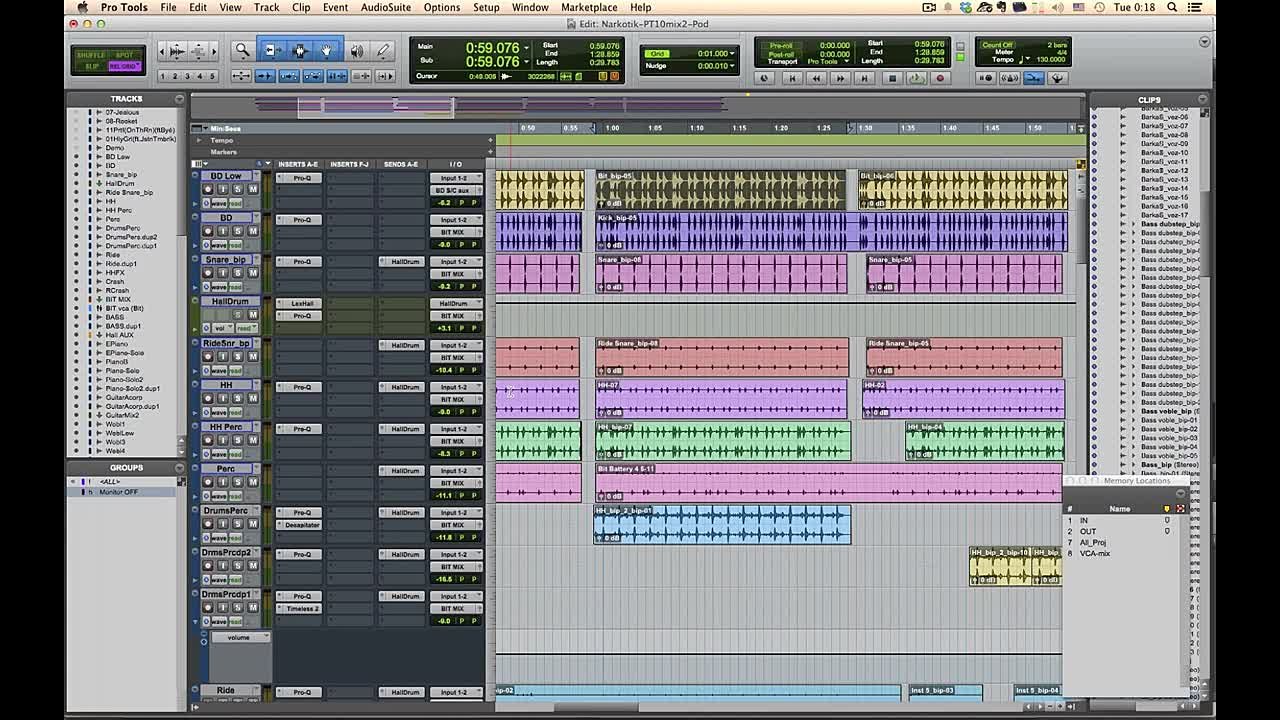Image resolution: width=1280 pixels, height=720 pixels.
Task: Open the Marketplace menu
Action: [x=589, y=7]
